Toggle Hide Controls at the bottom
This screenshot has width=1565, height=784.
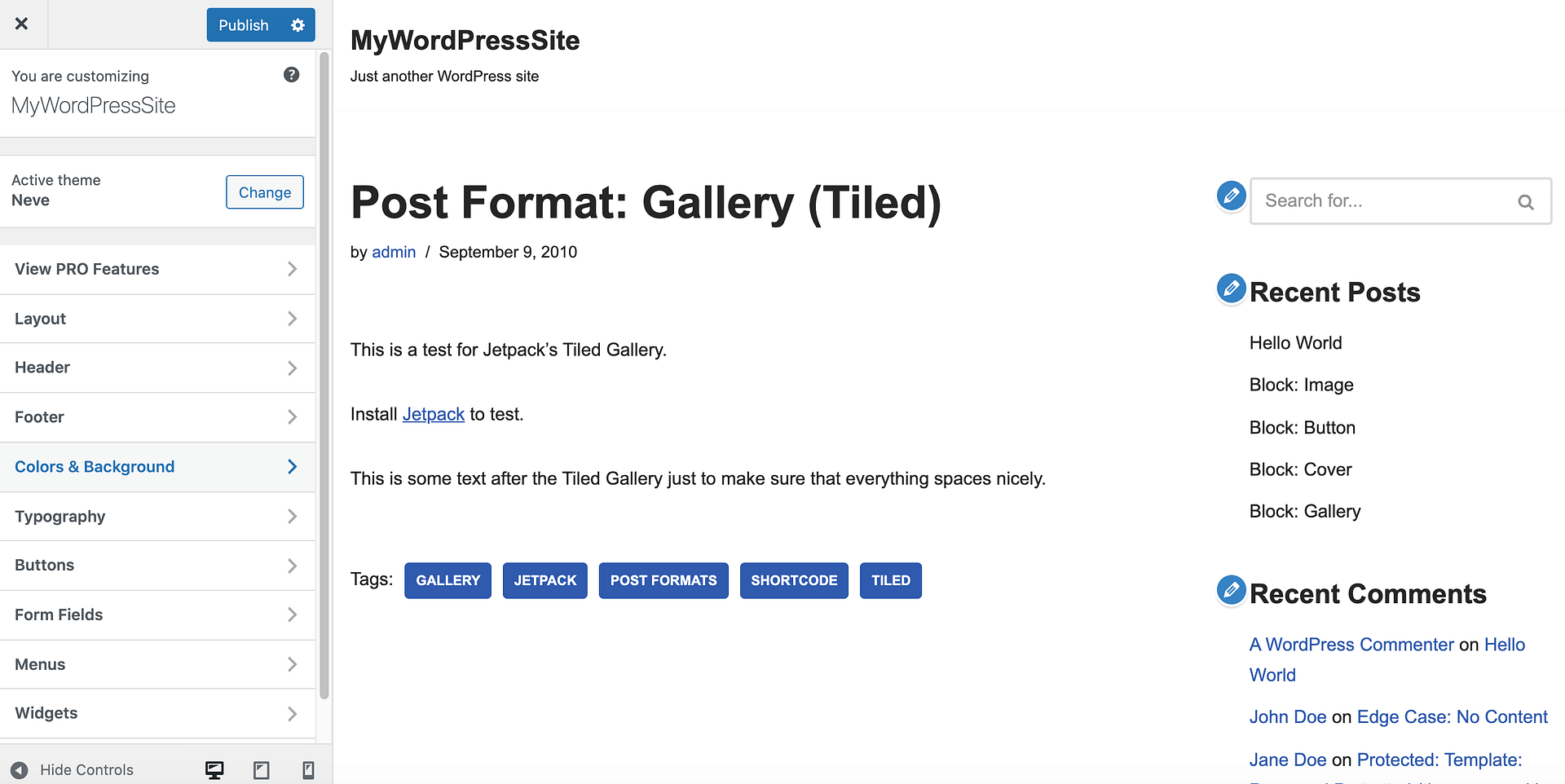(x=75, y=769)
